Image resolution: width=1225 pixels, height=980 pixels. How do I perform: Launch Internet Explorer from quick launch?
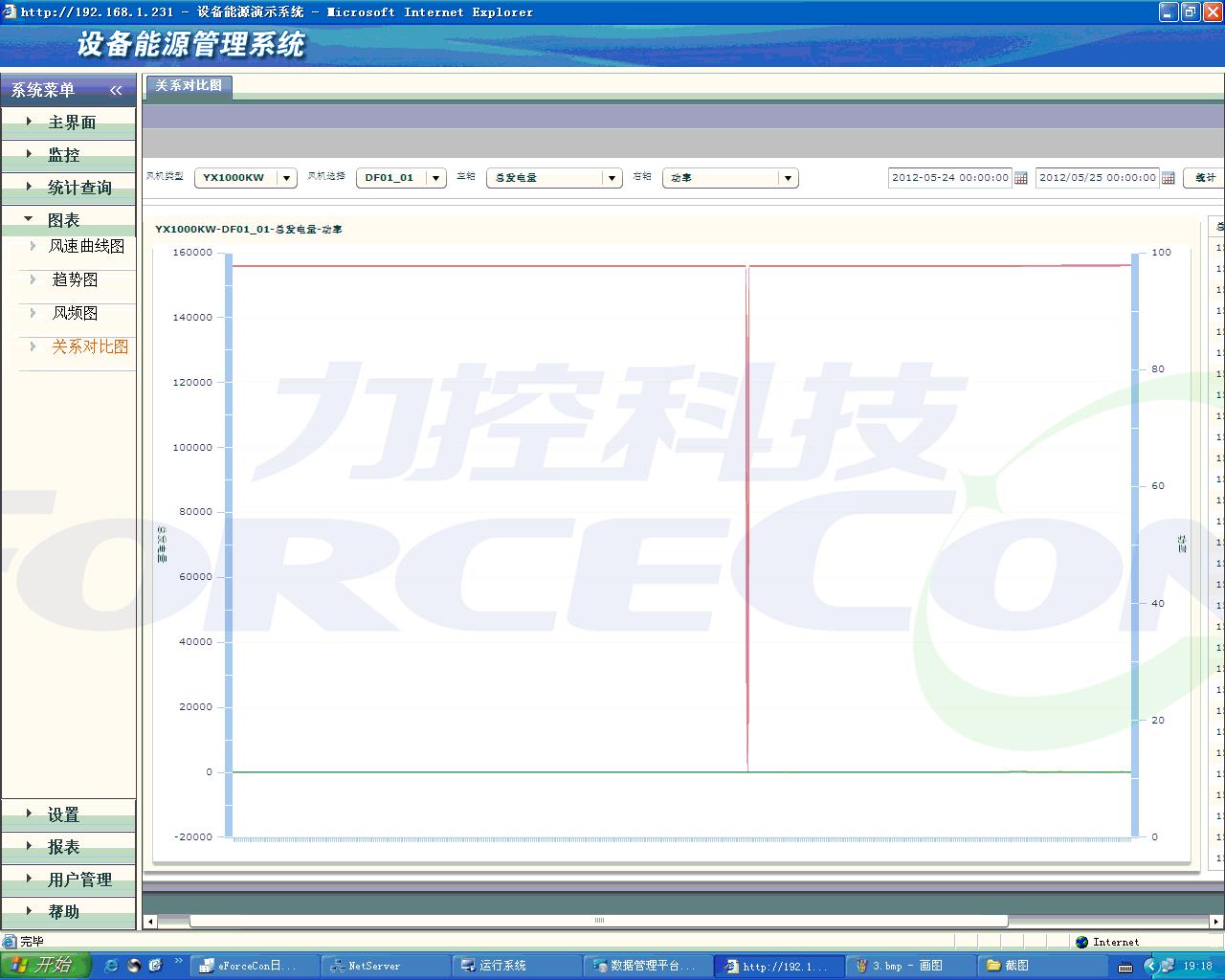point(111,966)
